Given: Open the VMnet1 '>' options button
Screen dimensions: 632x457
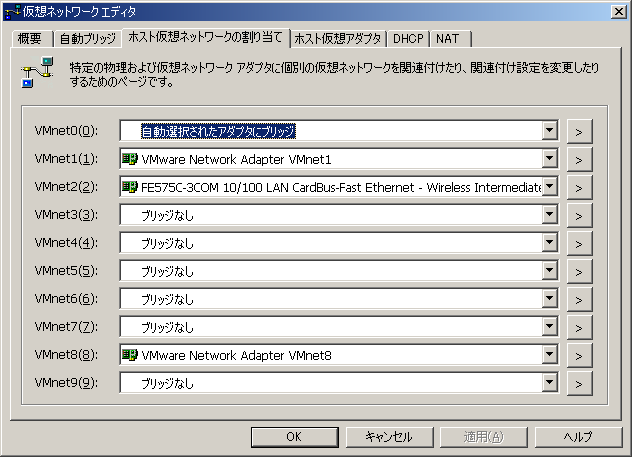Looking at the screenshot, I should coord(580,160).
